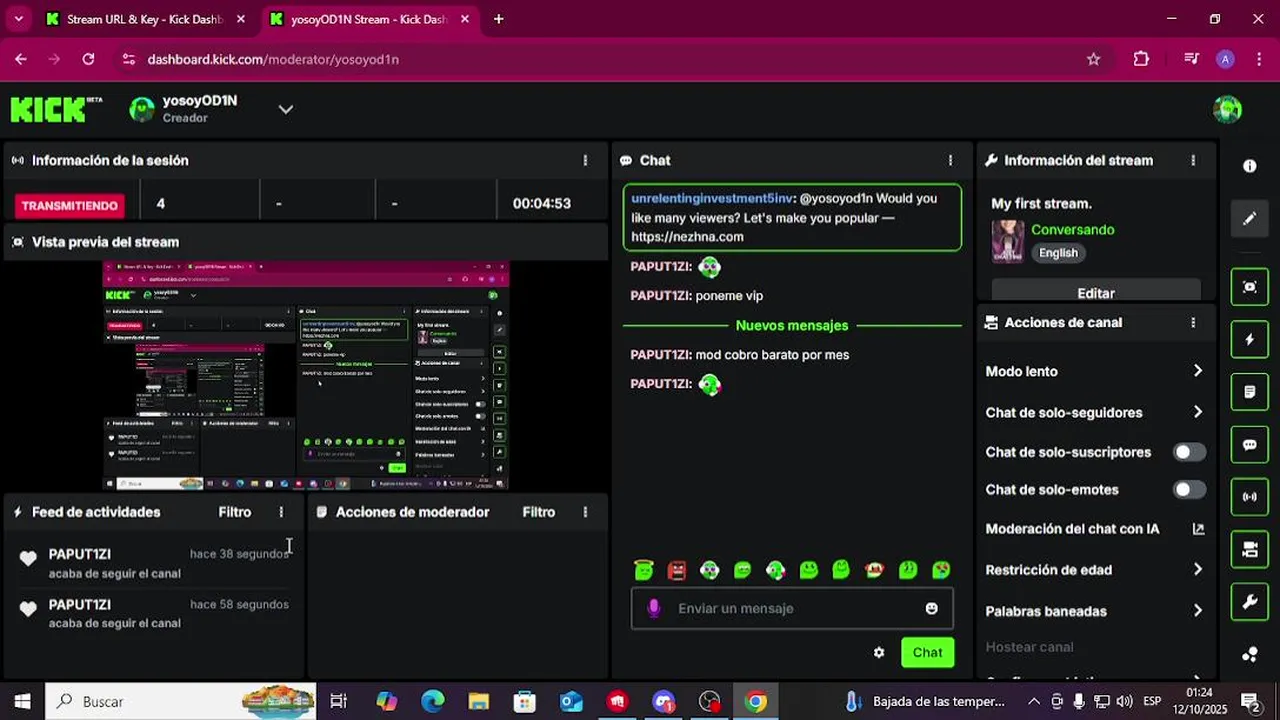The height and width of the screenshot is (720, 1280).
Task: Open three-dot menu of Chat panel
Action: click(x=950, y=160)
